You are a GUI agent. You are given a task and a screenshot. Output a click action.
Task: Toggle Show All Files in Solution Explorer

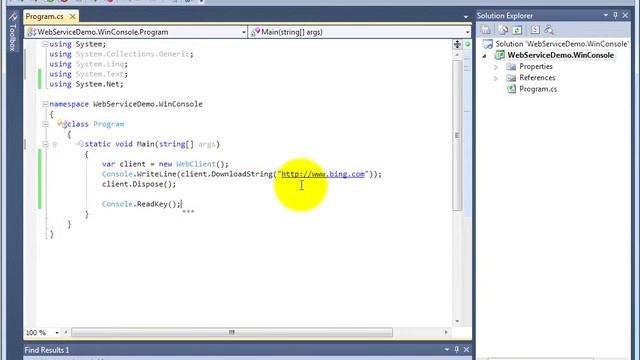point(503,30)
